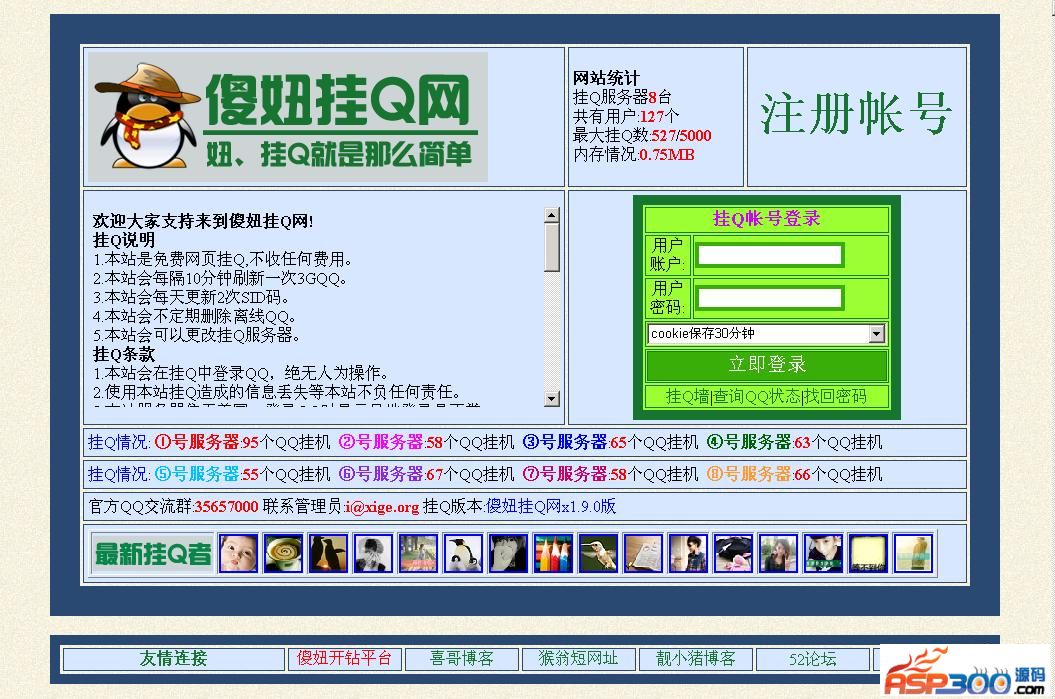Focus the 用户账户 username input field
Image resolution: width=1055 pixels, height=699 pixels.
770,256
